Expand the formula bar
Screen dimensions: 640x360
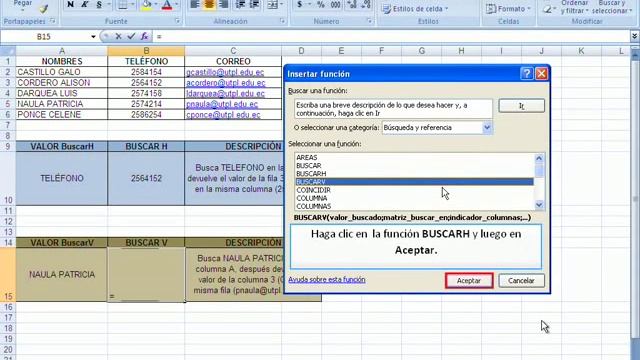tap(635, 37)
